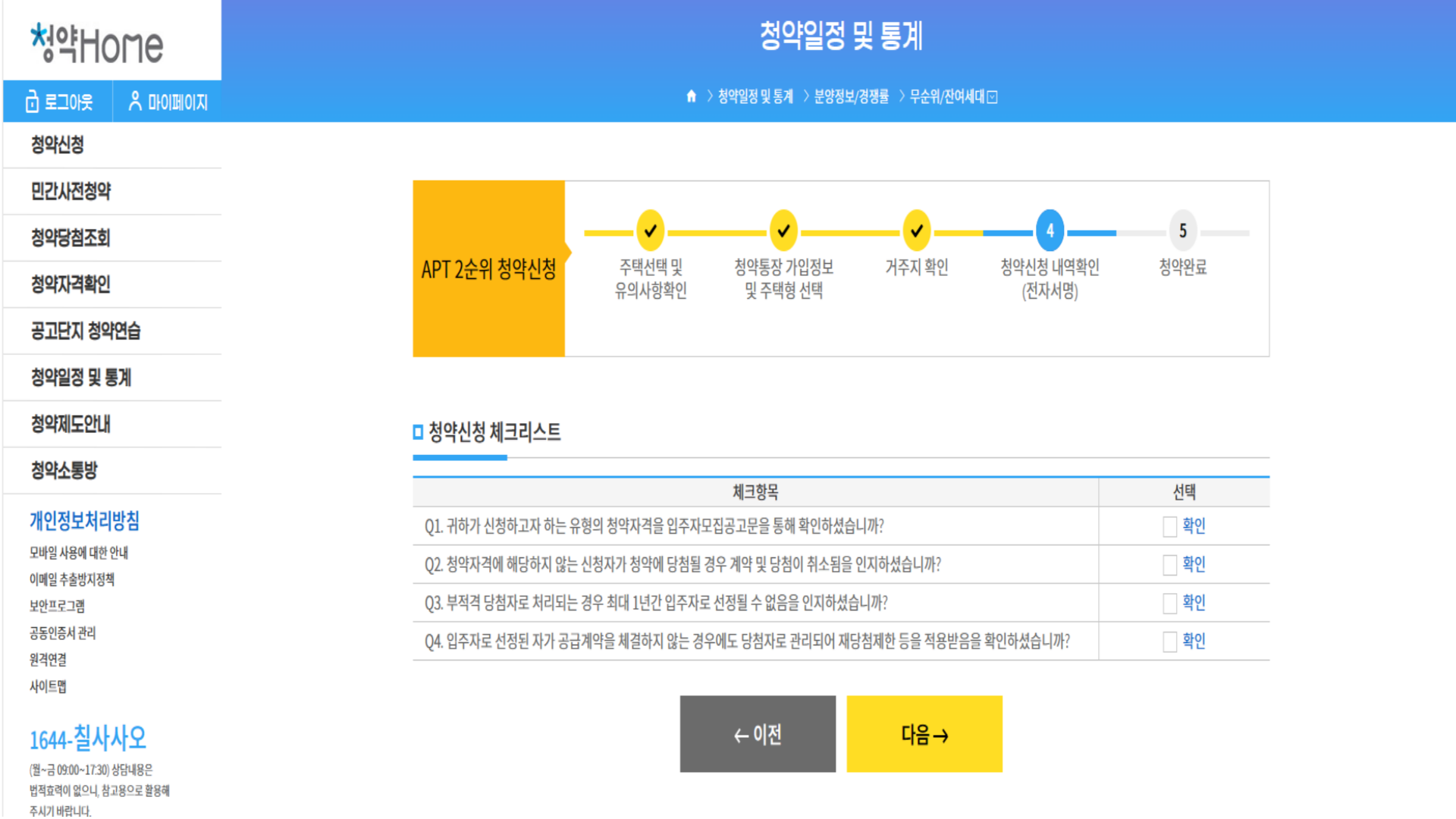Click the checkmark on 거주지 확인 step
Image resolution: width=1456 pixels, height=819 pixels.
tap(917, 230)
